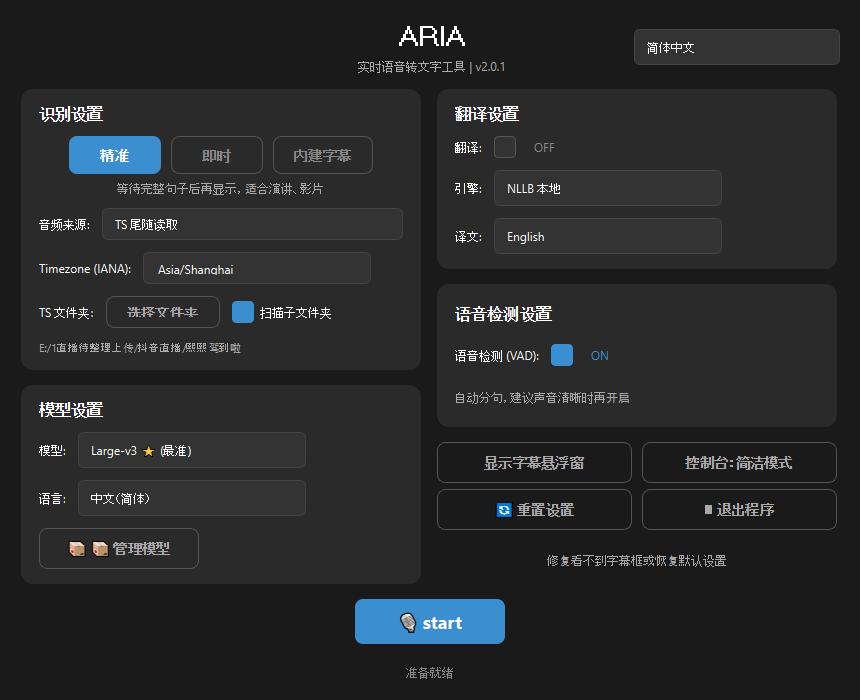Click the stop square icon on 退出程序
Screen dimensions: 860x700
coord(708,510)
